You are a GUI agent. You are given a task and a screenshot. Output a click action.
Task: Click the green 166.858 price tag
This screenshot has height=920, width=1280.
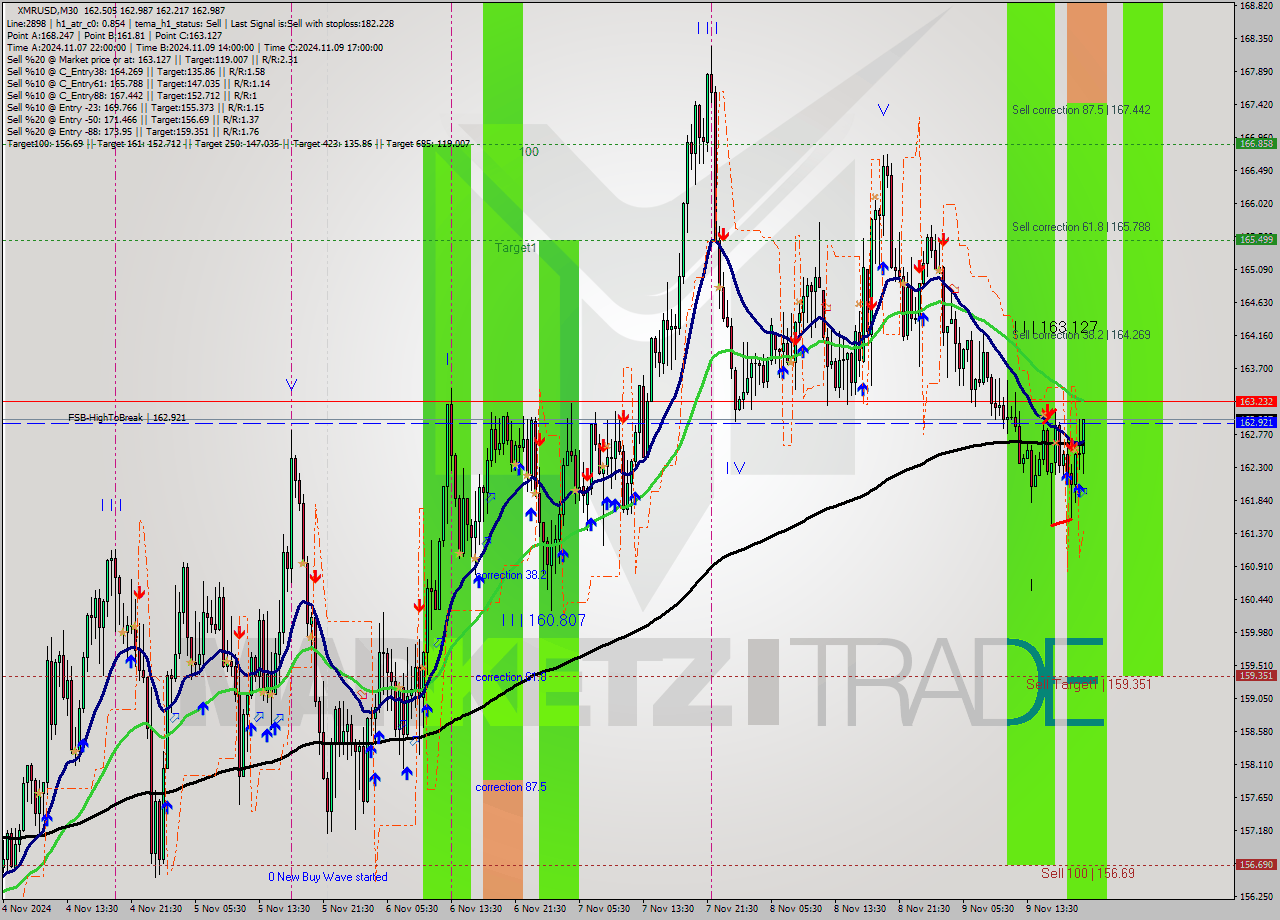[x=1257, y=143]
